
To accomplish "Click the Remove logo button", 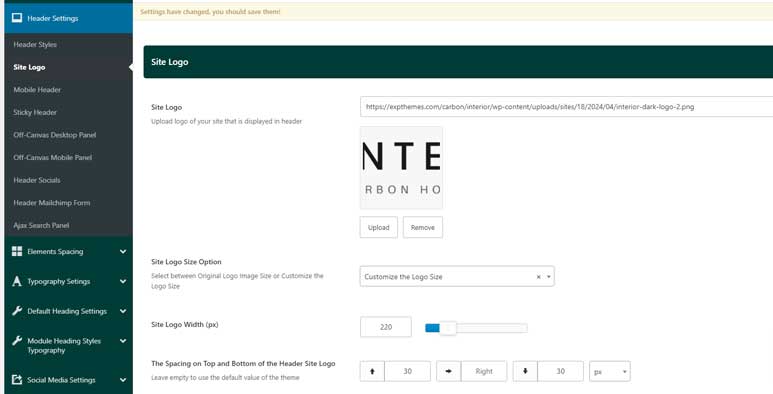I will [x=422, y=227].
